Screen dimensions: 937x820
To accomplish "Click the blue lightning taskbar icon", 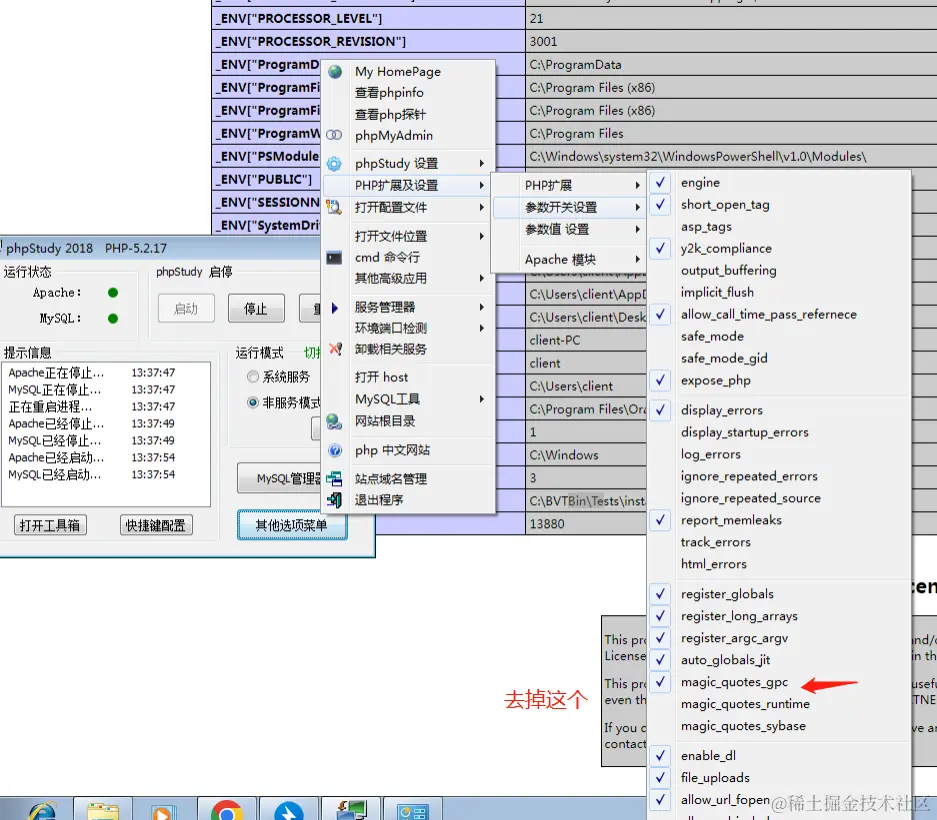I will [x=289, y=810].
